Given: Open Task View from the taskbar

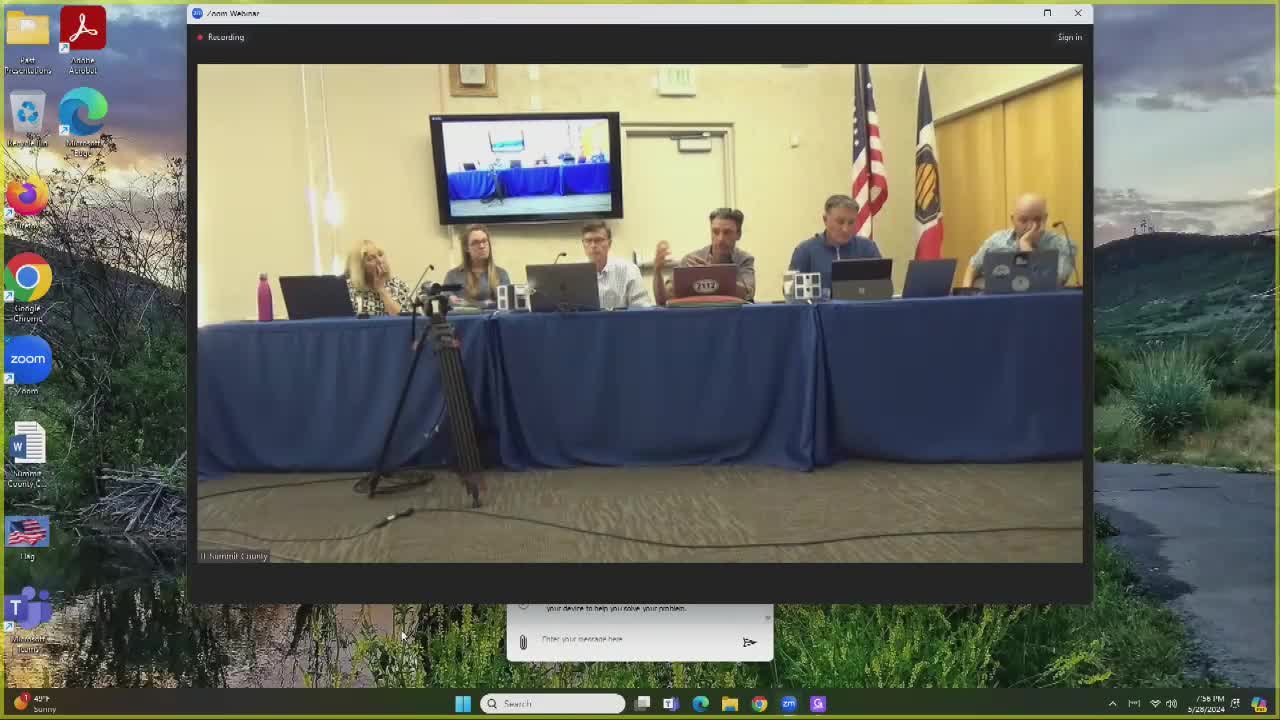Looking at the screenshot, I should click(x=643, y=703).
